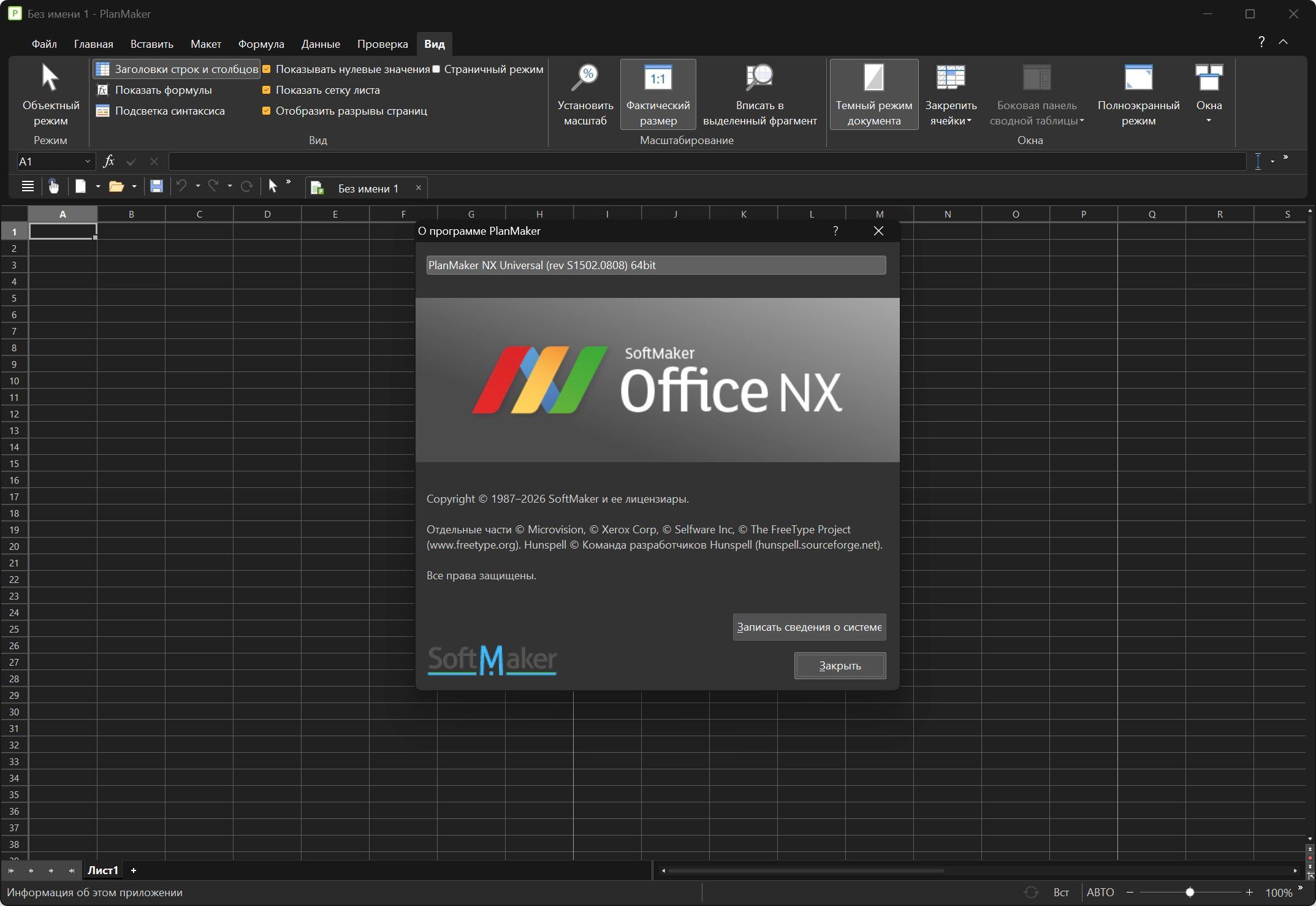
Task: Open the hamburger menu in quick toolbar
Action: pos(28,186)
